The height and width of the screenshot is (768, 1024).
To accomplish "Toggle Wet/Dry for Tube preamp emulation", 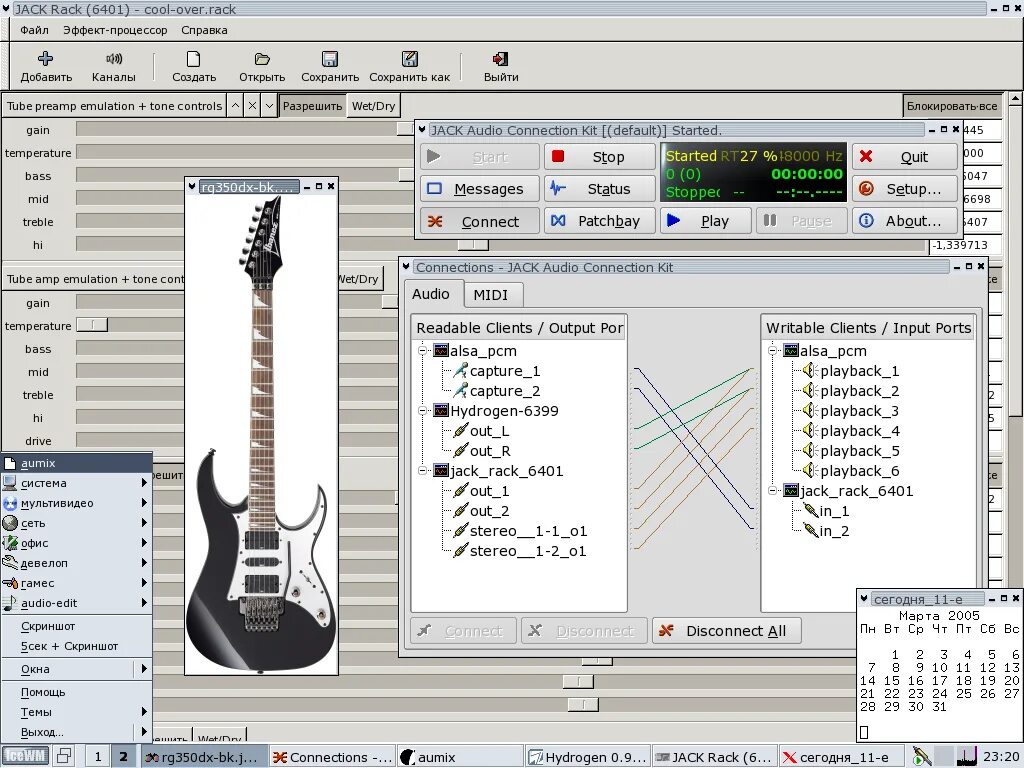I will (373, 106).
